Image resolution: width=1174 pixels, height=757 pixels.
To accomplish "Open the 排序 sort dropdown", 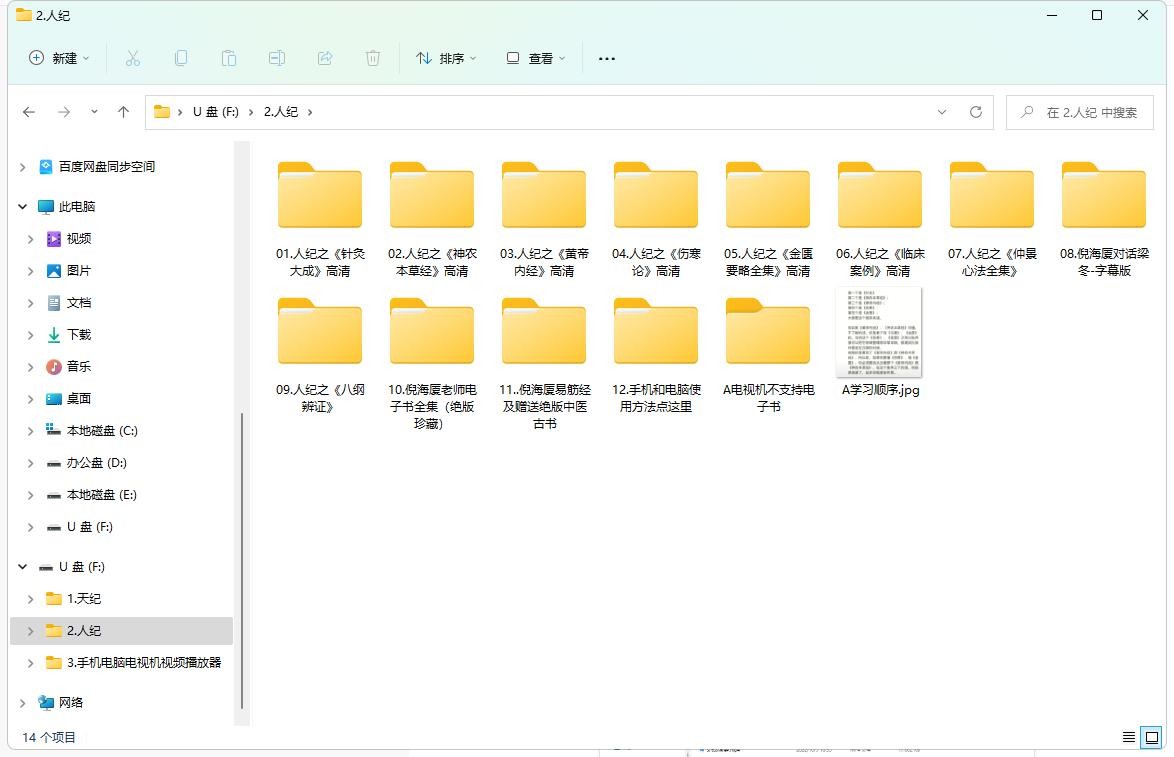I will 446,58.
